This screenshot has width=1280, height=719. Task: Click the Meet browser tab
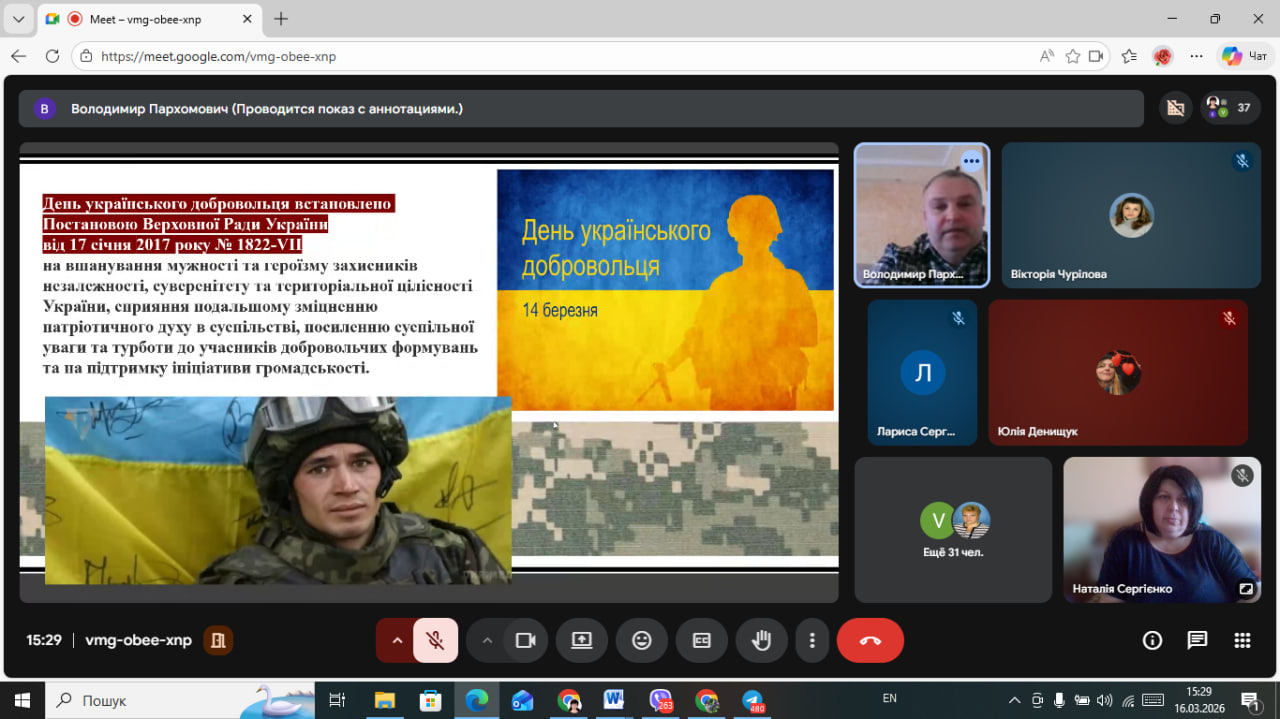150,19
